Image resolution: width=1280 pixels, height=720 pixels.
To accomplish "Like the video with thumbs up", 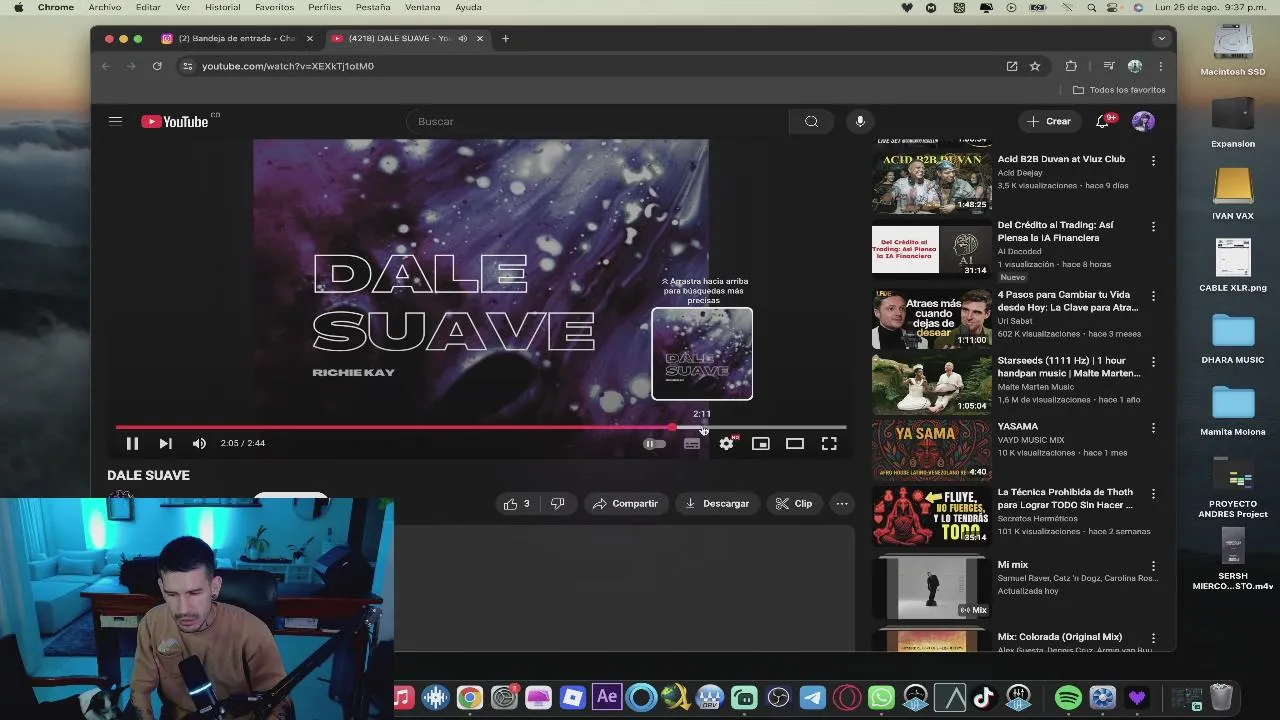I will [x=517, y=504].
